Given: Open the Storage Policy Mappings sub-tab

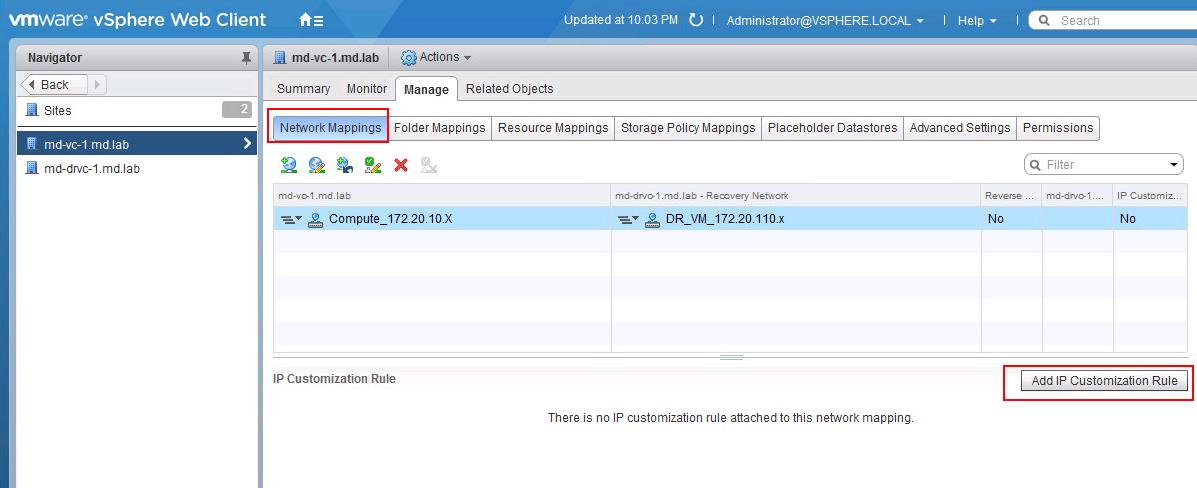Looking at the screenshot, I should [688, 128].
